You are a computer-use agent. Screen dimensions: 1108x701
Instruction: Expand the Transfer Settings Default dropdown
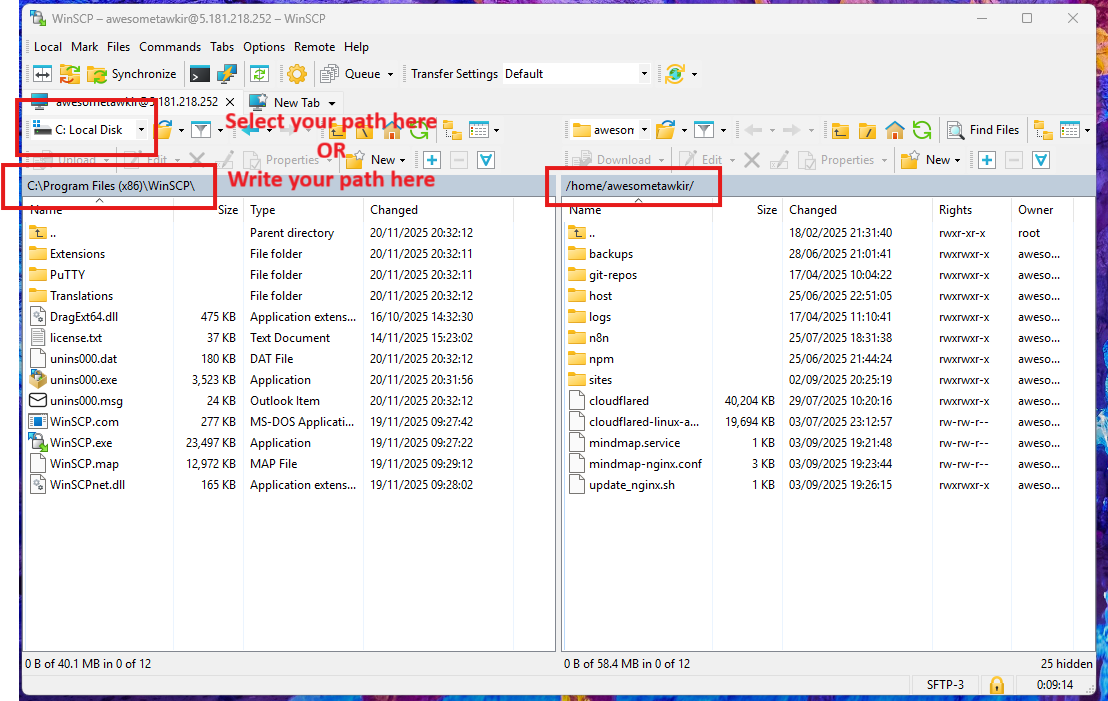point(644,74)
